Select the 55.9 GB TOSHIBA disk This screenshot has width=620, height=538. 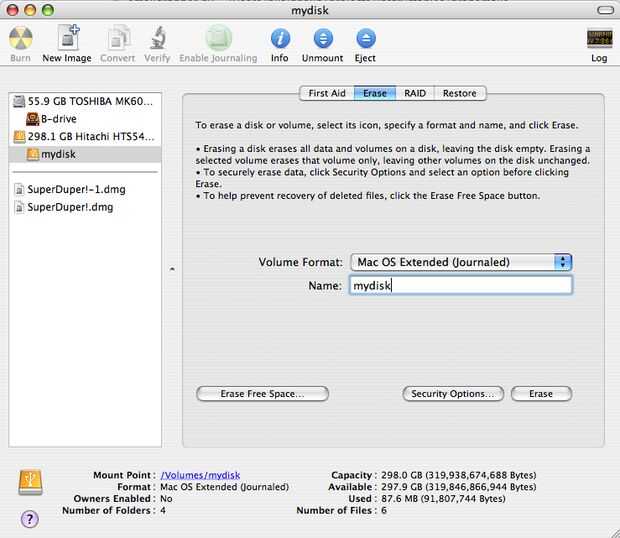(x=85, y=102)
